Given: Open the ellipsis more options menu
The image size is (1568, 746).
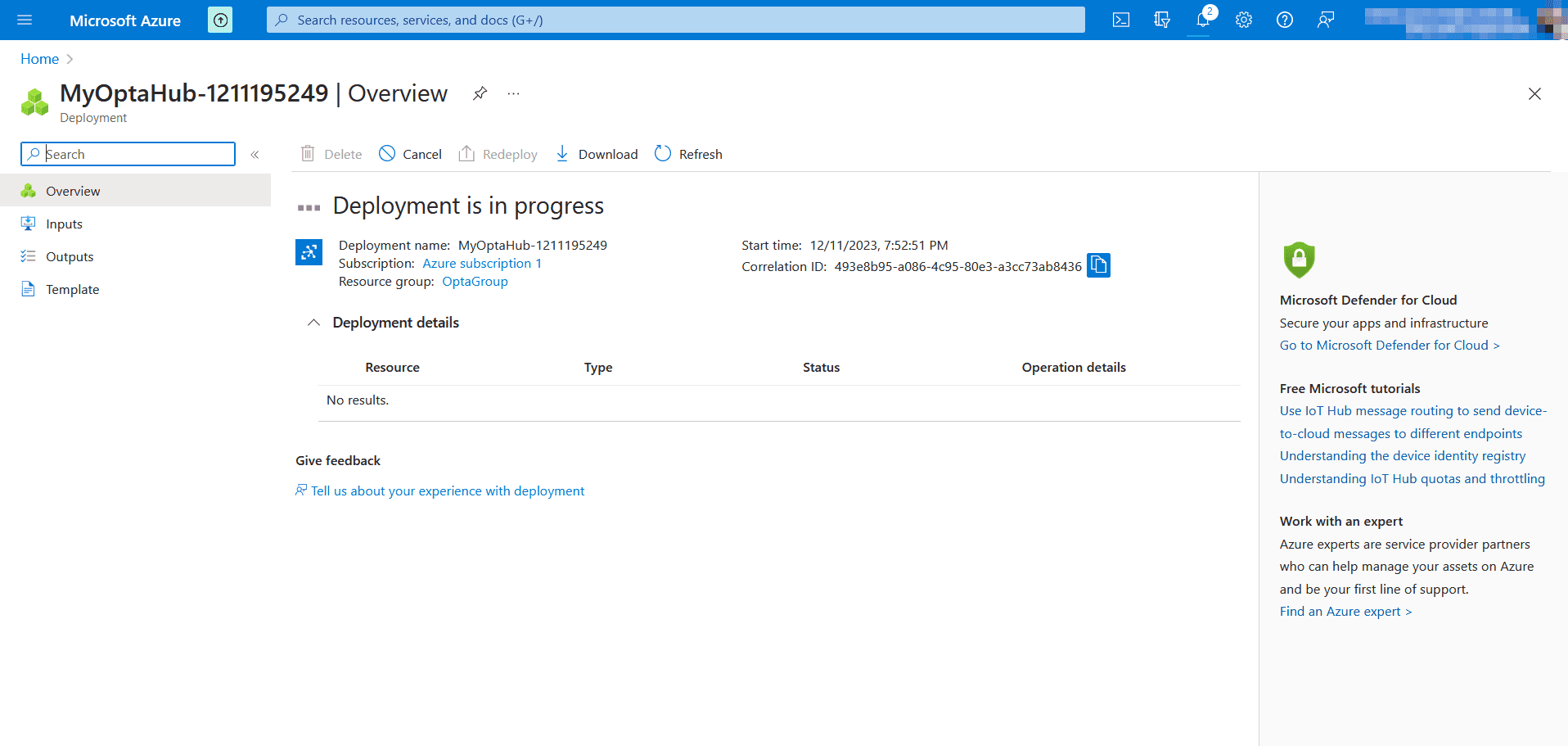Looking at the screenshot, I should (513, 93).
